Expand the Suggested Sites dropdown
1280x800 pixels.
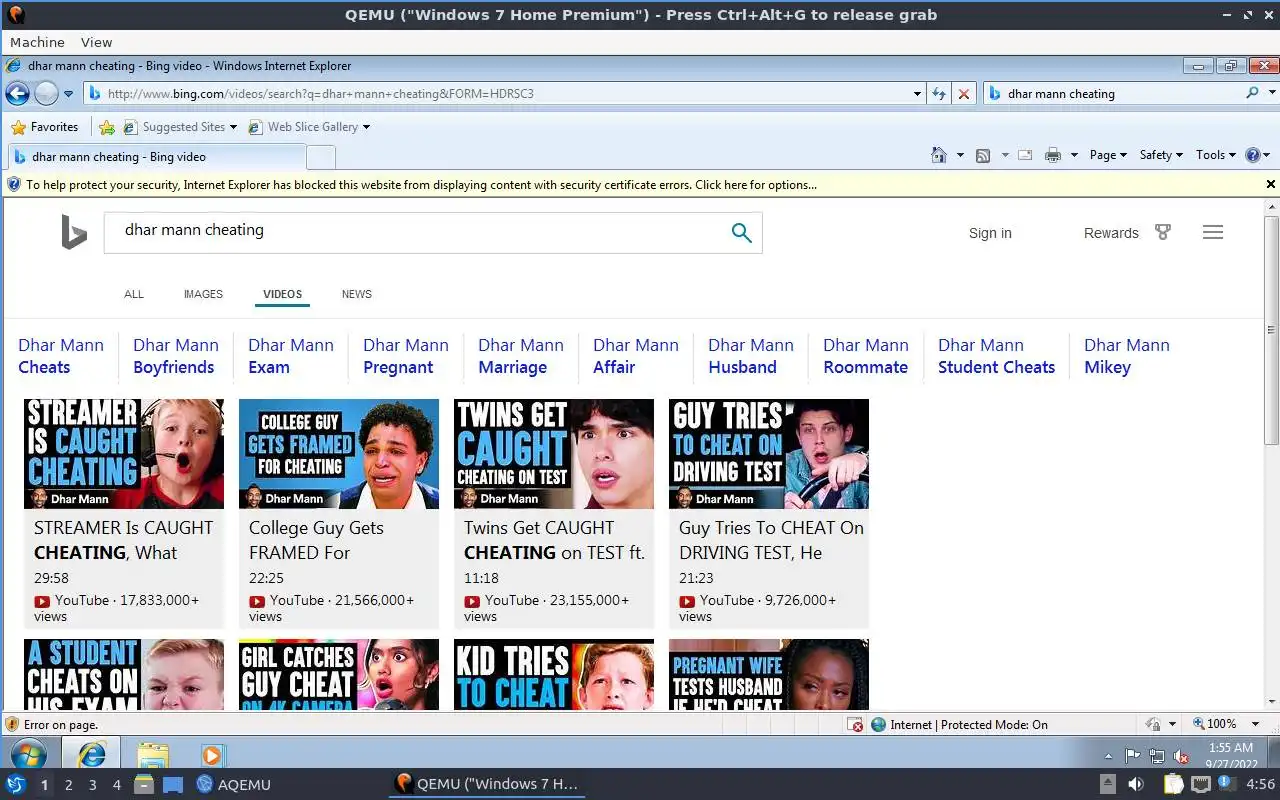click(x=233, y=127)
